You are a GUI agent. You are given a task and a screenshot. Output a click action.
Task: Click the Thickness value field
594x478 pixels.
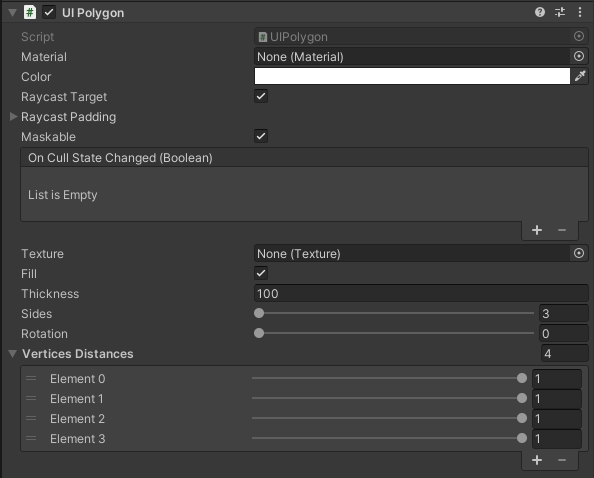coord(421,294)
